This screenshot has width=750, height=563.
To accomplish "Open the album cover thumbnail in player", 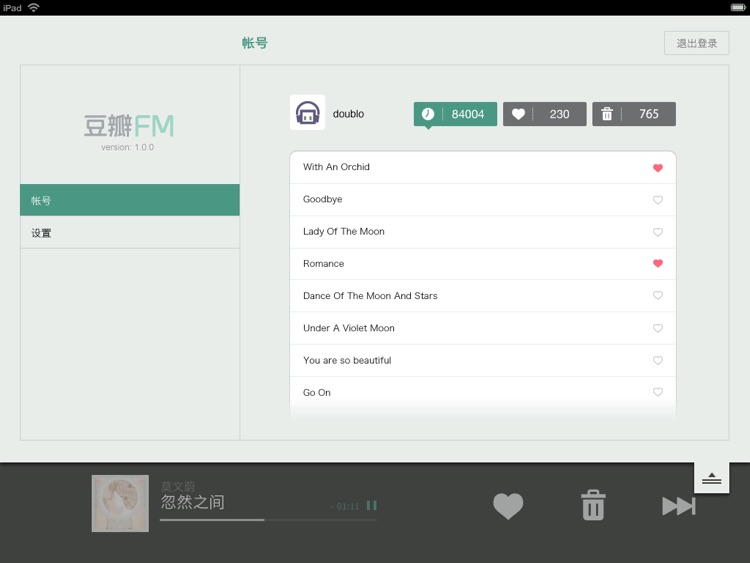I will (120, 503).
